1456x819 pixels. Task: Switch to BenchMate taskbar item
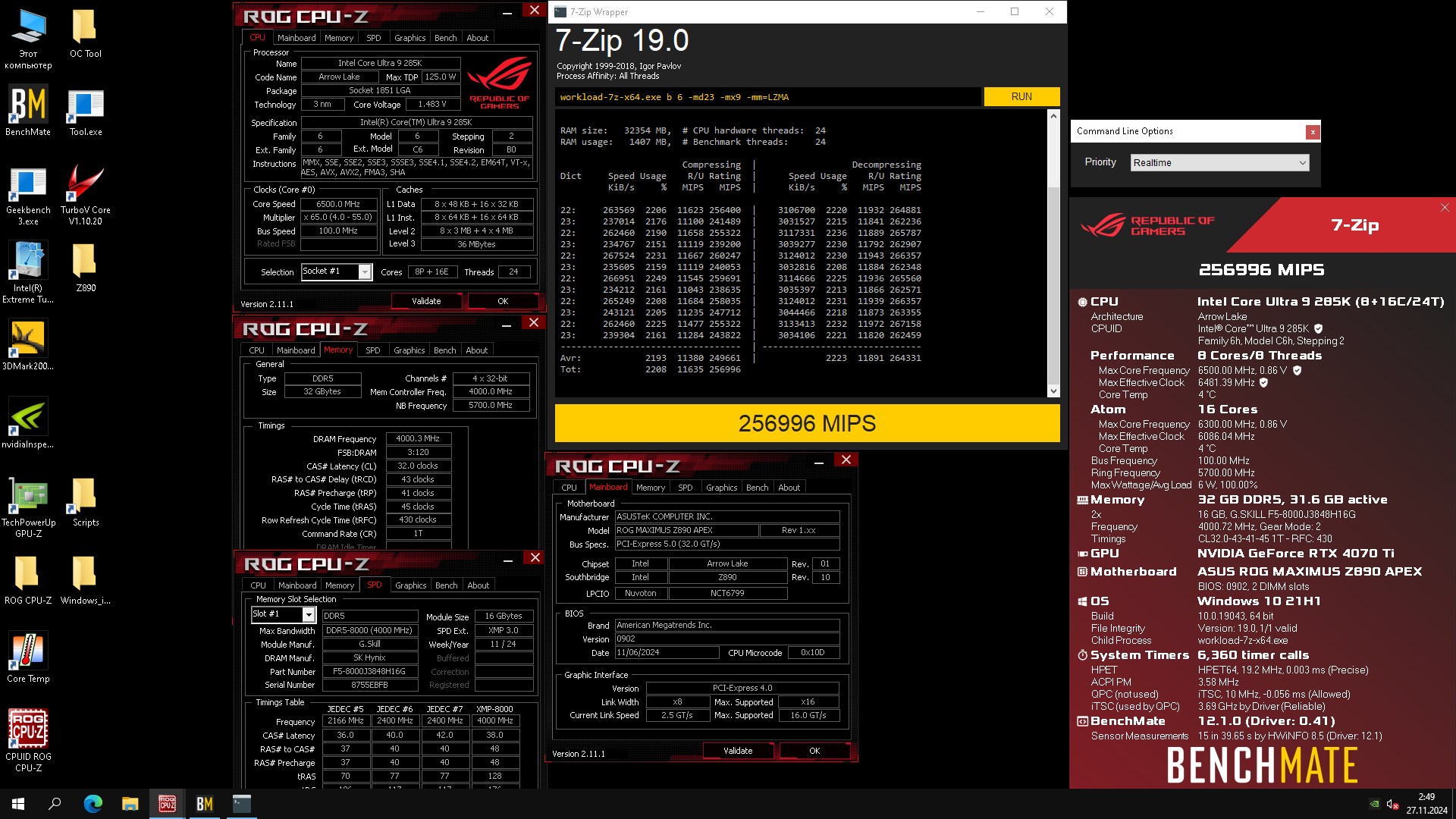pos(204,804)
